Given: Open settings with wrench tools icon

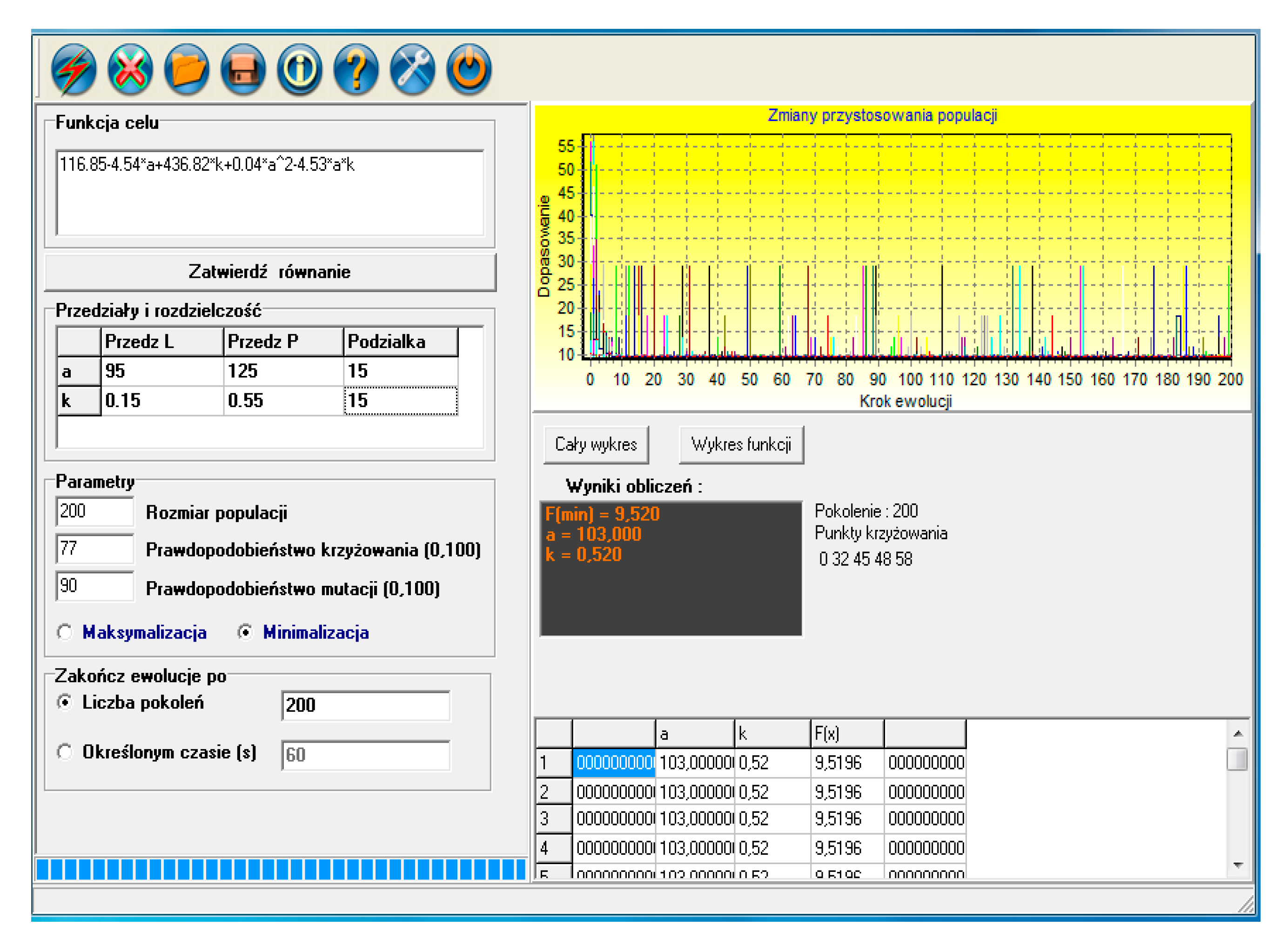Looking at the screenshot, I should pos(413,70).
